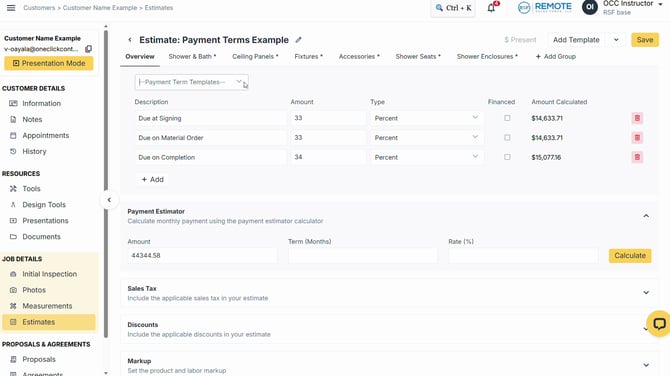Click the History clock icon
The image size is (670, 376).
[x=13, y=151]
